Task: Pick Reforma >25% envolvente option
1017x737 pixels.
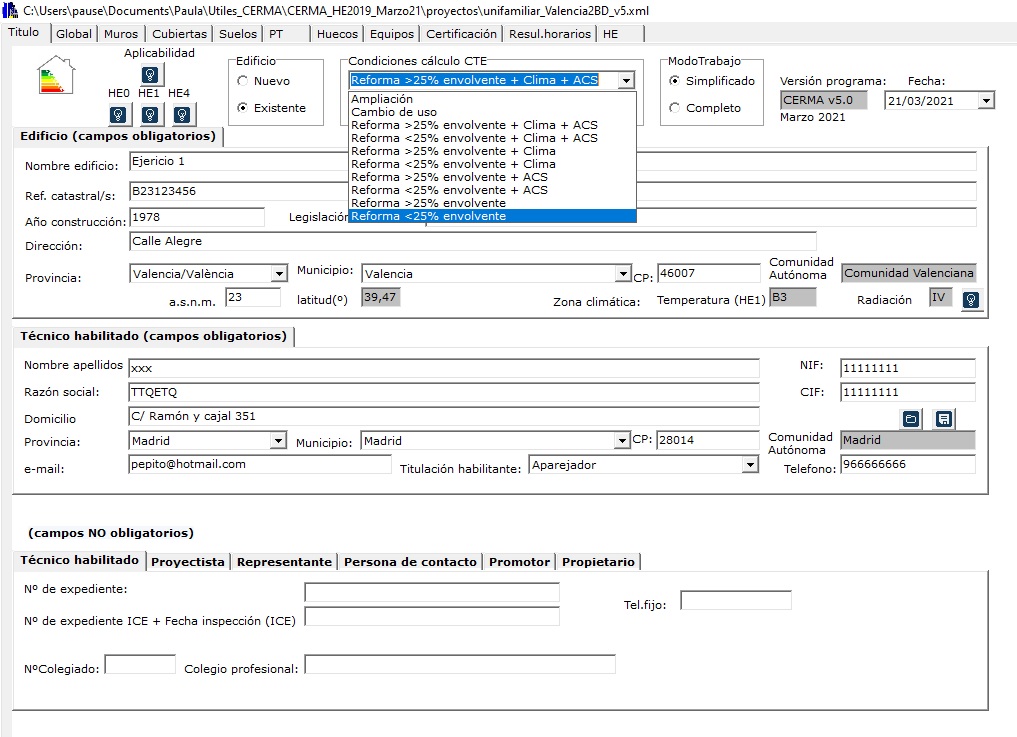Action: pos(492,202)
